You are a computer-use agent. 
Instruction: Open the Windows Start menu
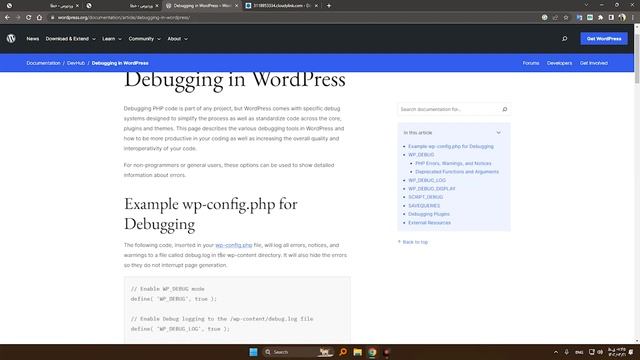[x=253, y=352]
